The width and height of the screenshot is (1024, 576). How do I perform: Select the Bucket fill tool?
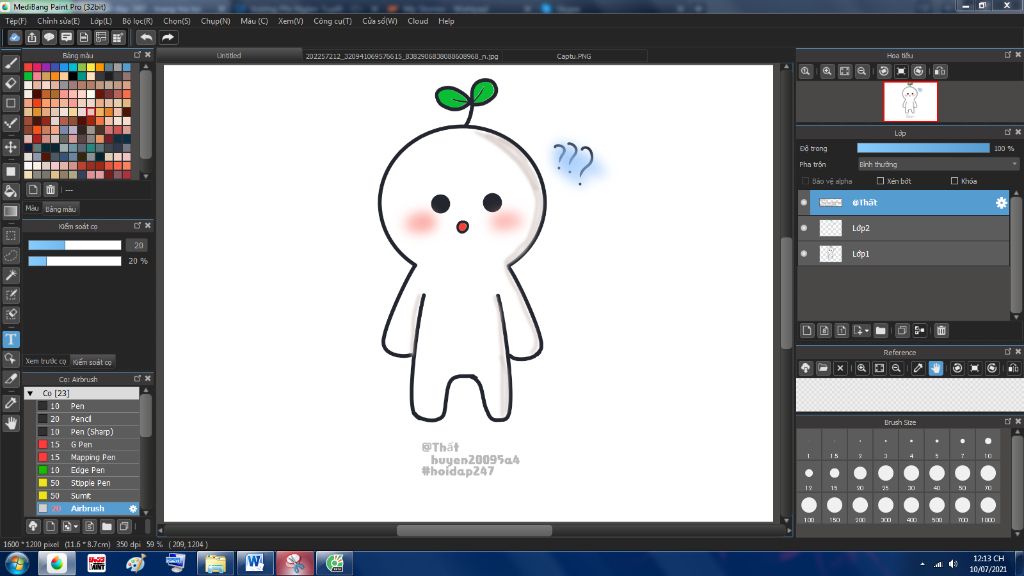point(11,191)
